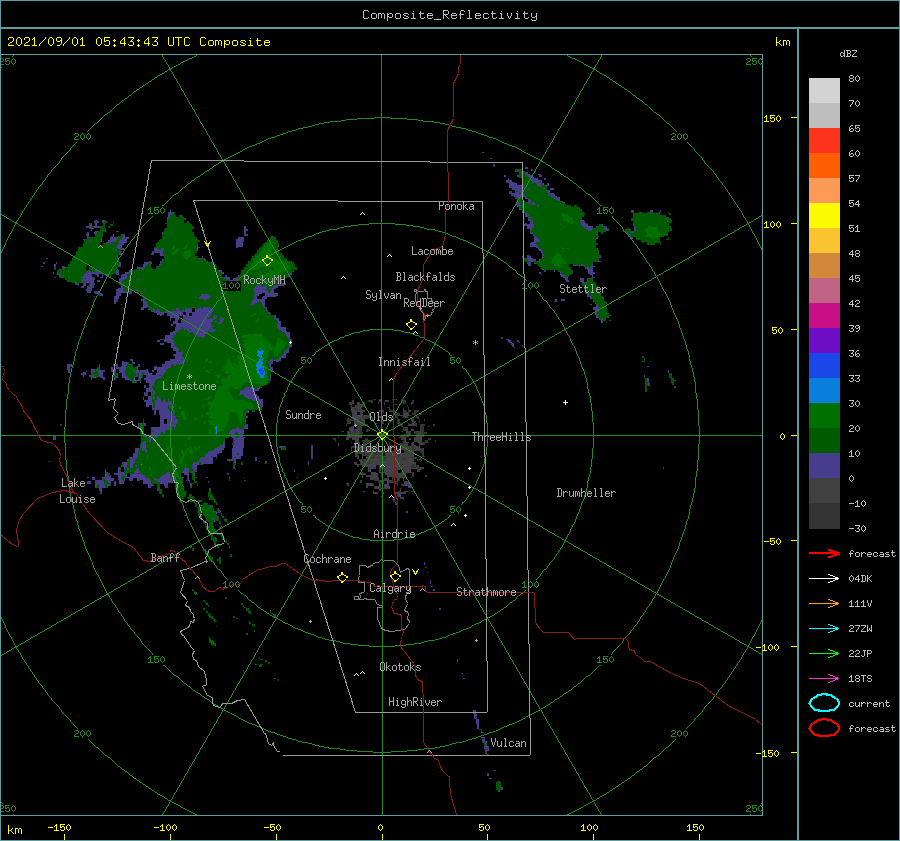This screenshot has width=900, height=841.
Task: Click the red forecast ellipse icon
Action: click(x=824, y=728)
